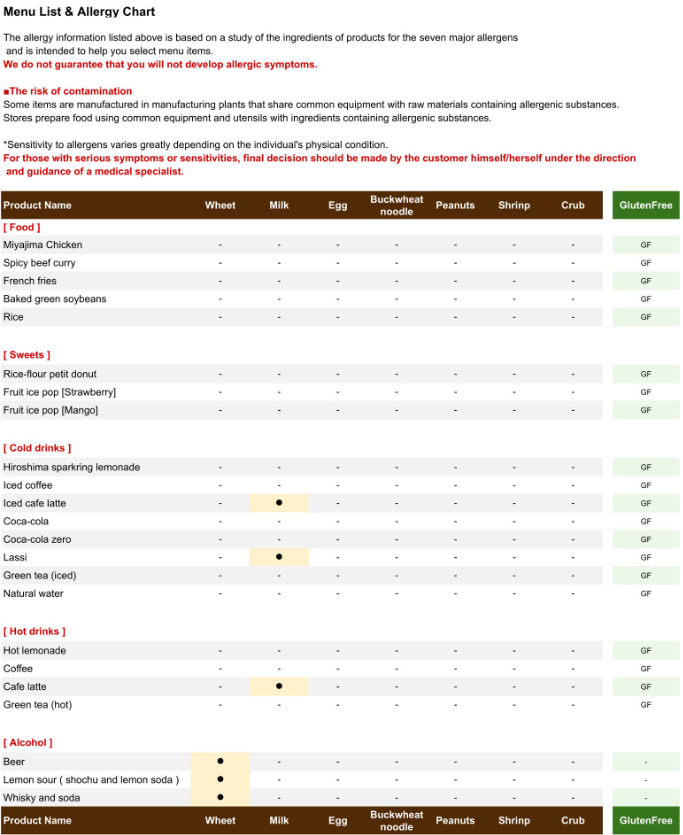Screen dimensions: 683x835
Task: Click the Baked green soybeans product name
Action: [x=55, y=299]
